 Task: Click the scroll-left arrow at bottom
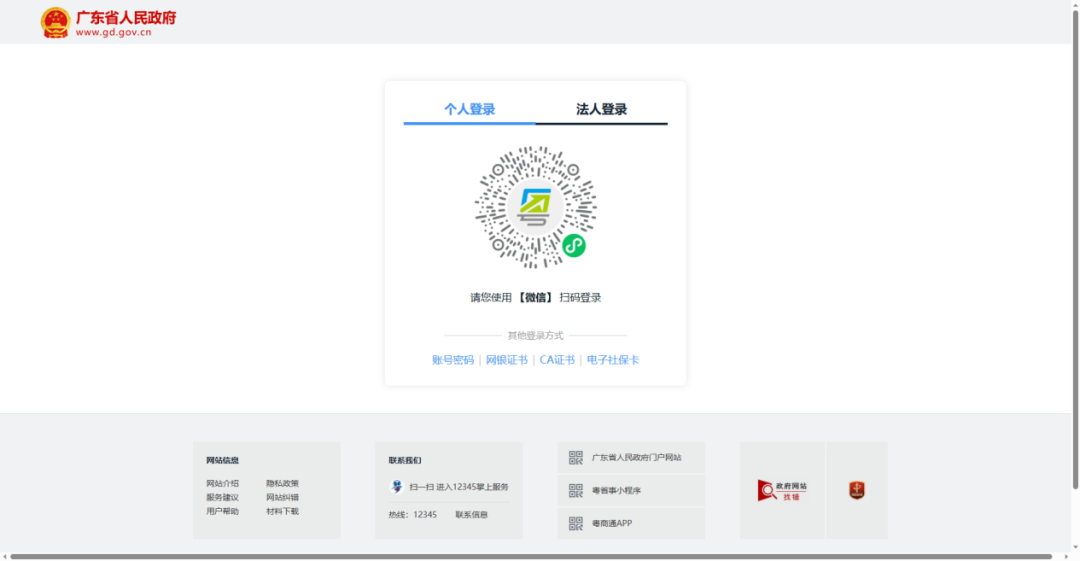tap(5, 556)
